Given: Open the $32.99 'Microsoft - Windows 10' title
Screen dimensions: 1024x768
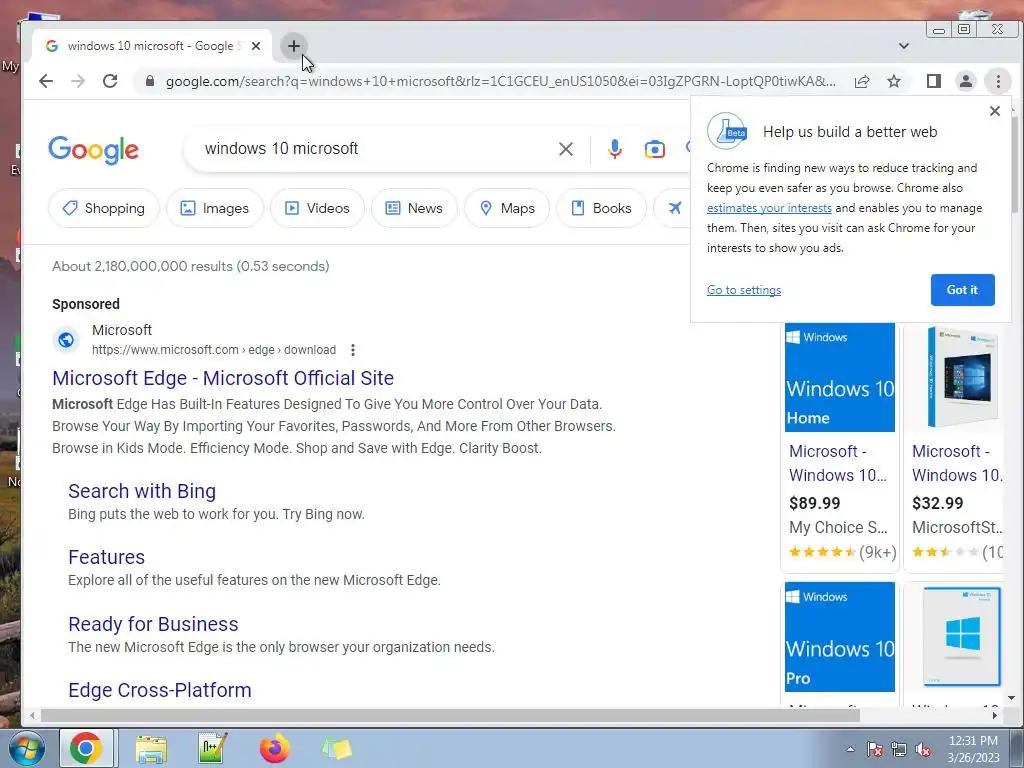Looking at the screenshot, I should point(957,463).
